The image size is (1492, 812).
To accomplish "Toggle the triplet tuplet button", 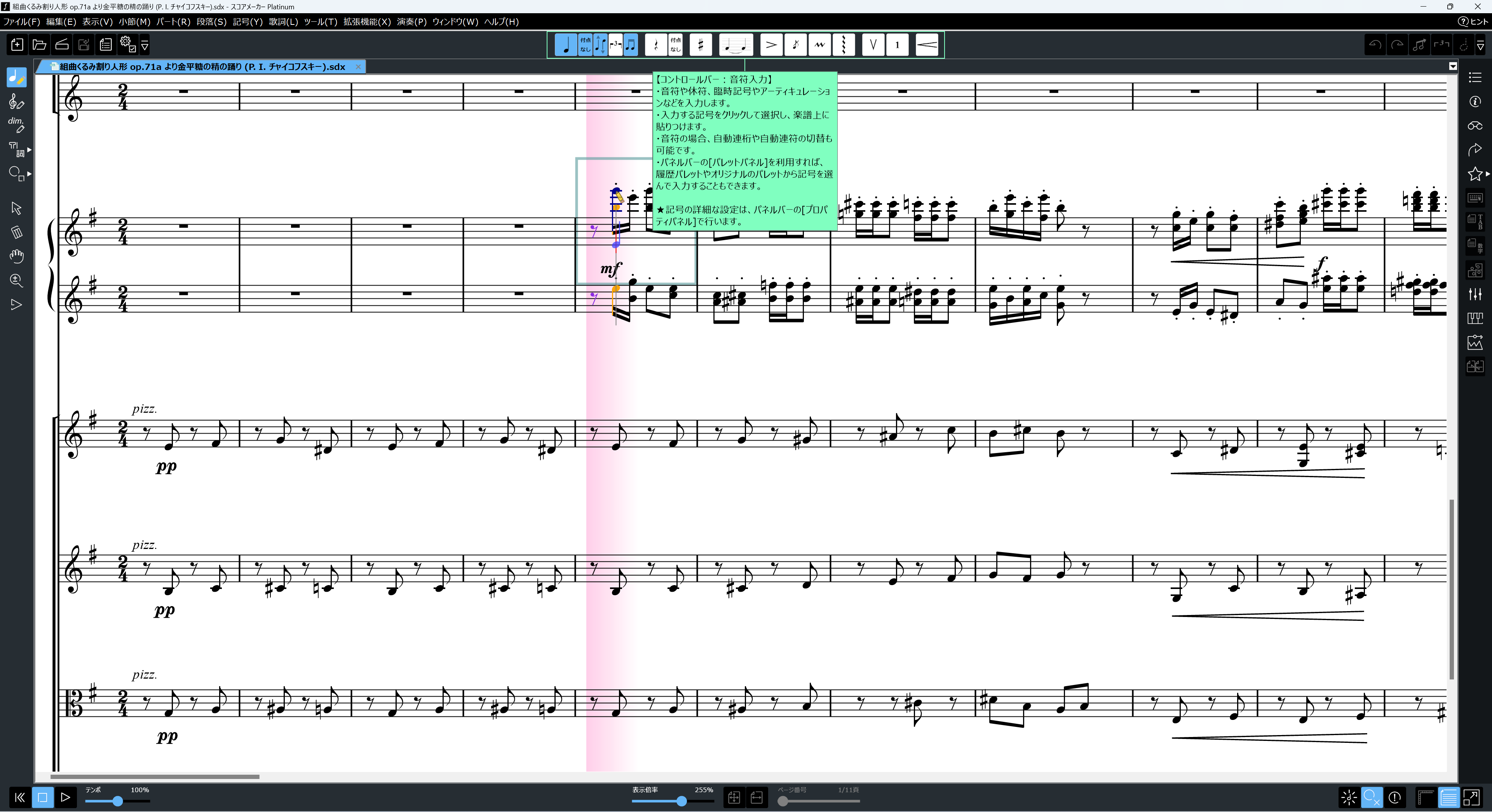I will (x=616, y=45).
